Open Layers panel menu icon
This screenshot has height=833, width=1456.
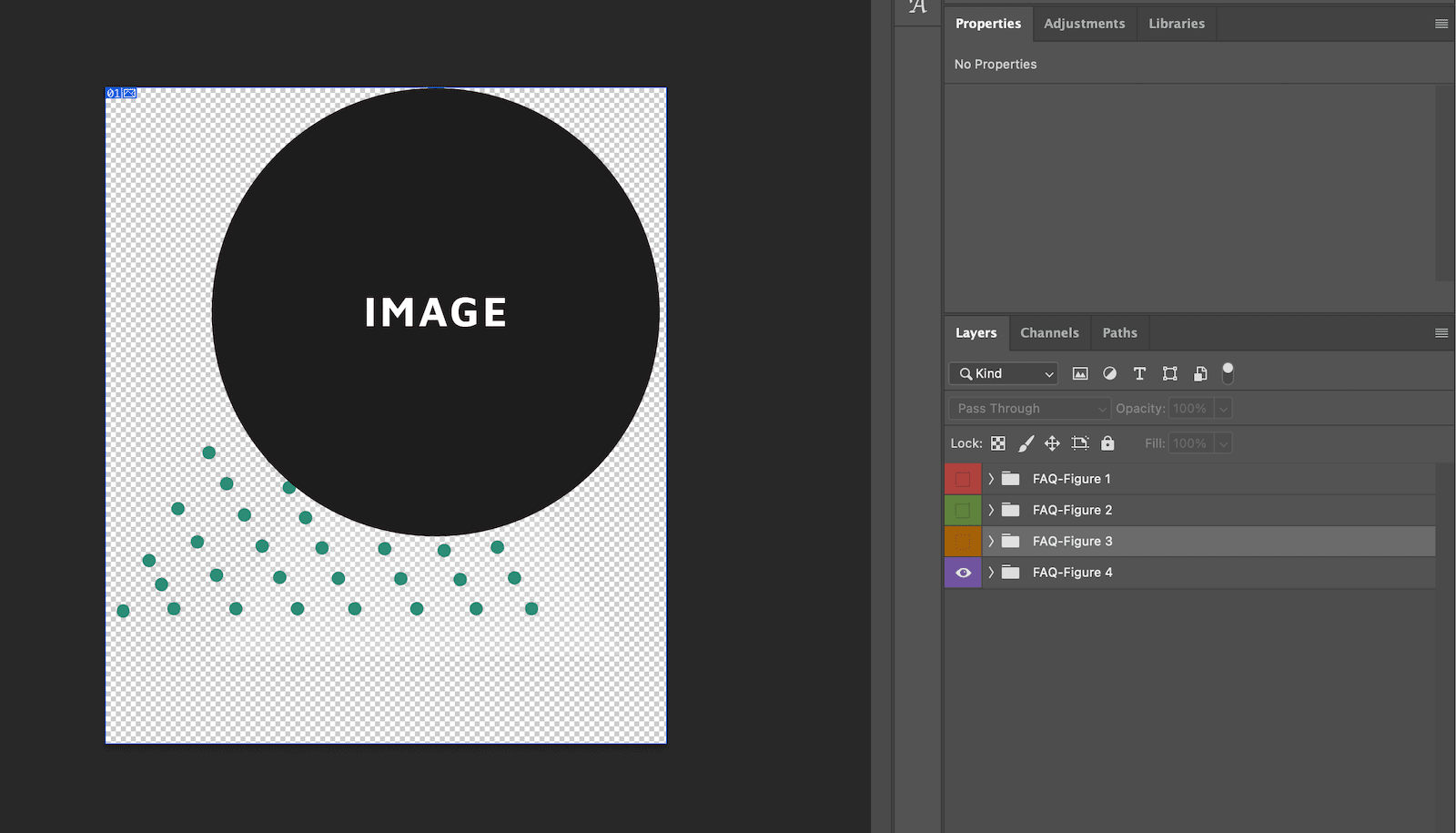[1441, 333]
